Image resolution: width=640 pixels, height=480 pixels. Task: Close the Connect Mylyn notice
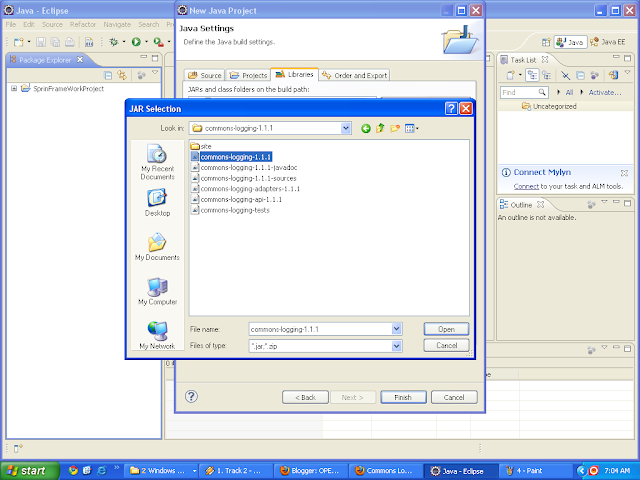click(x=624, y=173)
